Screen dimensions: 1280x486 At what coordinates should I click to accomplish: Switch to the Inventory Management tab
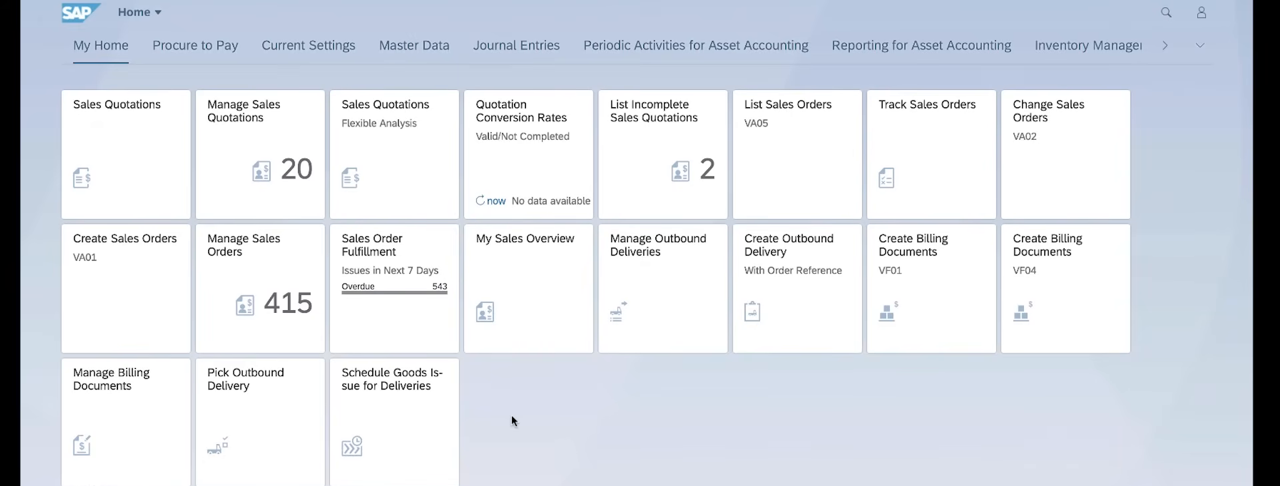1088,45
